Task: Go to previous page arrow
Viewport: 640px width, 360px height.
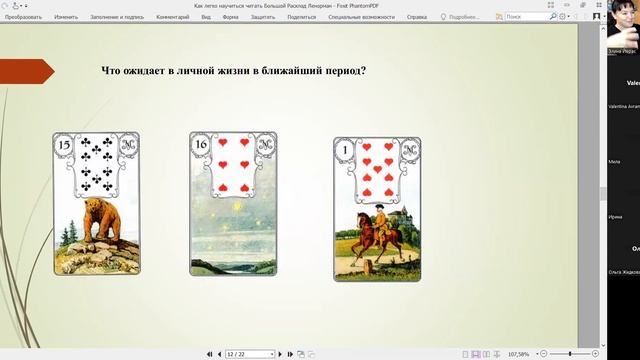Action: [x=219, y=354]
